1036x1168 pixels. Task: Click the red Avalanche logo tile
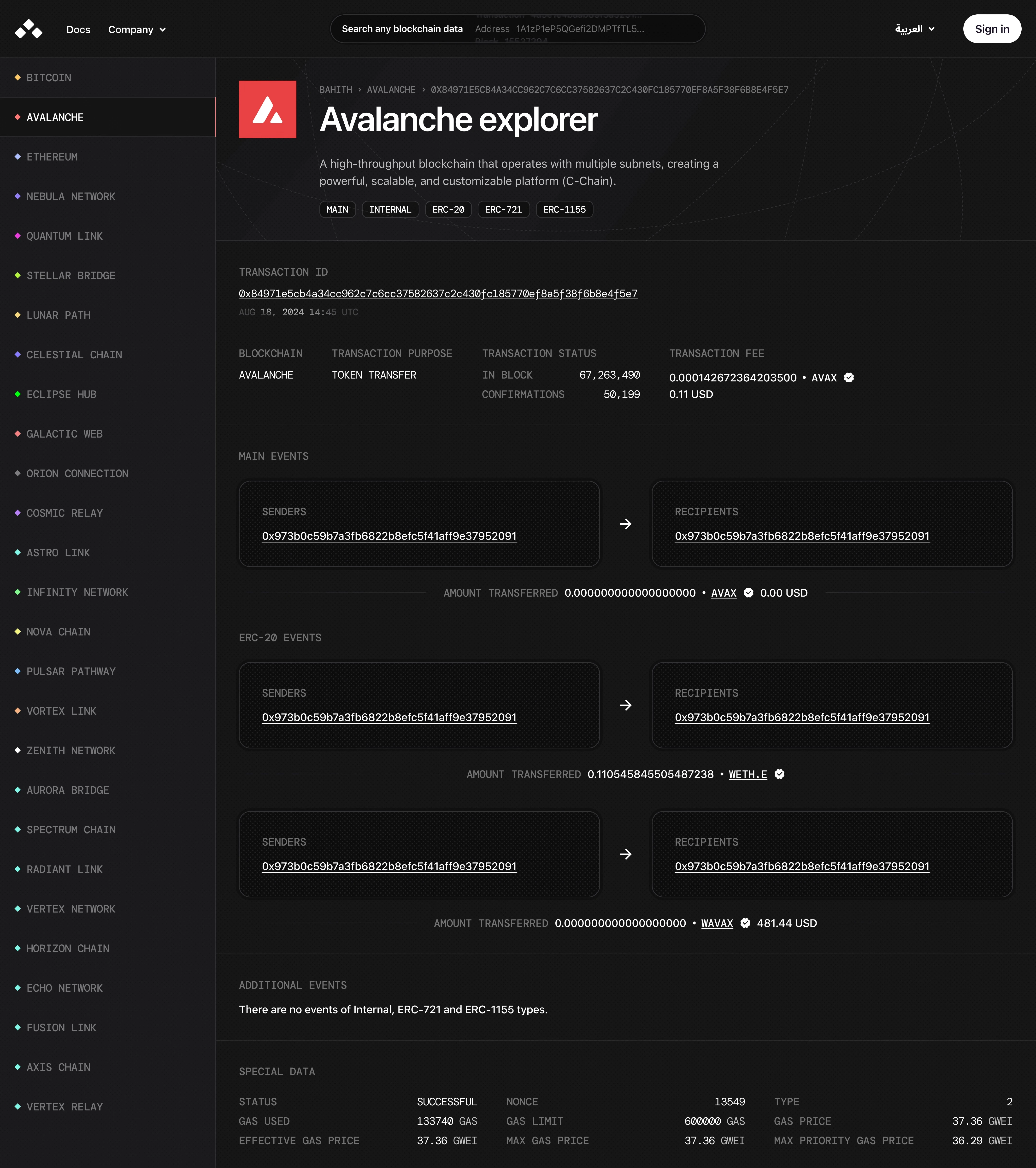267,109
